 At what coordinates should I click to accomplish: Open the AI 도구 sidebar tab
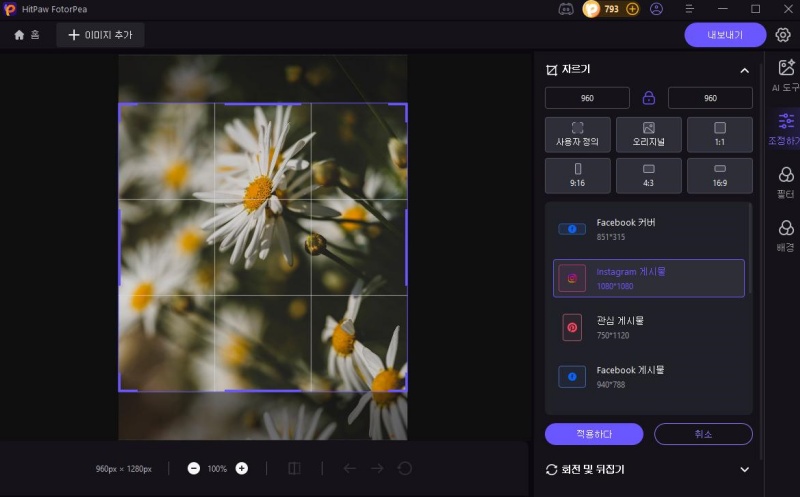tap(786, 76)
